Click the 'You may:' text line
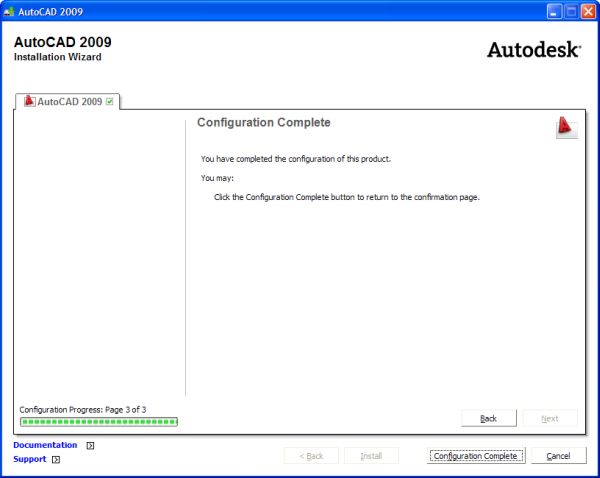600x478 pixels. coord(217,178)
